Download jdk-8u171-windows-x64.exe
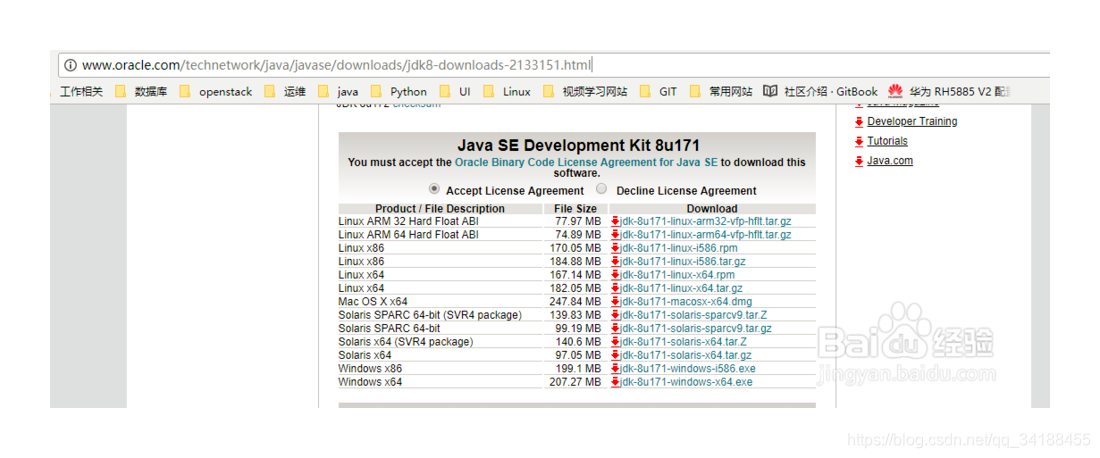 [686, 382]
